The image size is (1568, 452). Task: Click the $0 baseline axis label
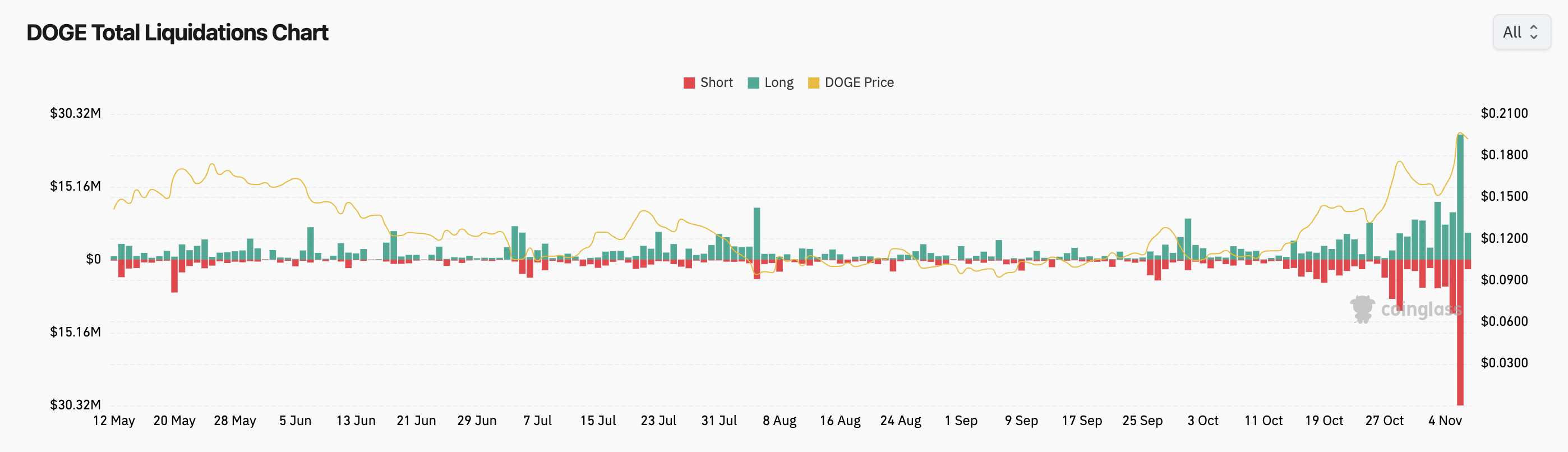(93, 260)
